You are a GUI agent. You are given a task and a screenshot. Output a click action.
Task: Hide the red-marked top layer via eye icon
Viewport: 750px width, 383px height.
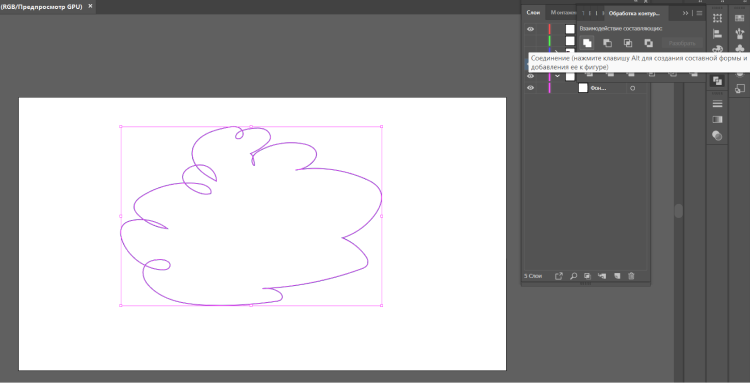point(530,29)
